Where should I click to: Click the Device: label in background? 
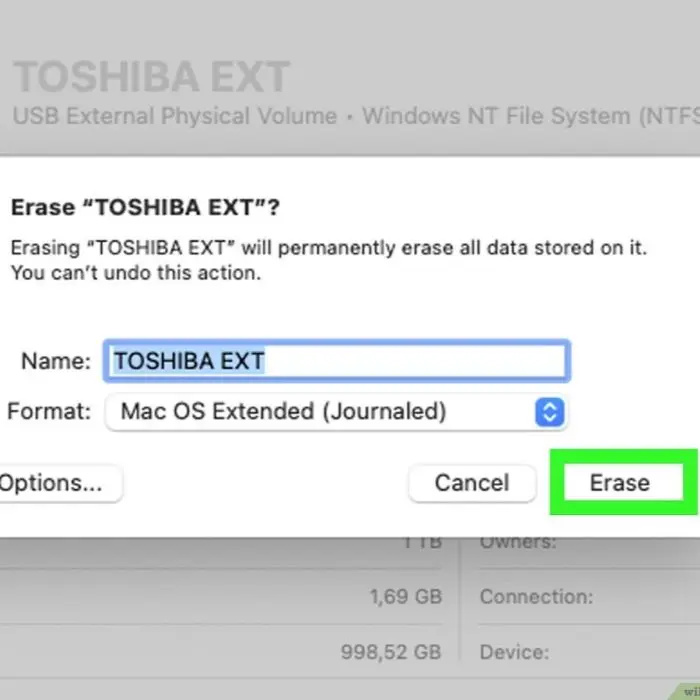pyautogui.click(x=514, y=652)
